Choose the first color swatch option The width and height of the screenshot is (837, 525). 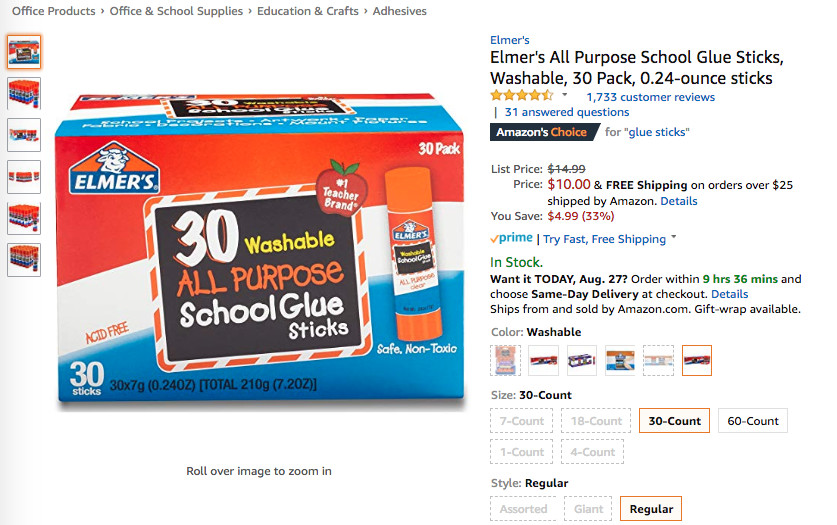tap(505, 360)
